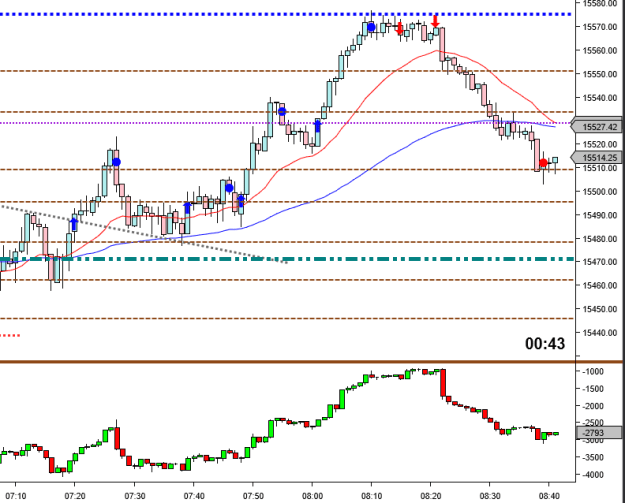The height and width of the screenshot is (503, 625).
Task: Click the 07:20 time axis label
Action: pos(75,496)
